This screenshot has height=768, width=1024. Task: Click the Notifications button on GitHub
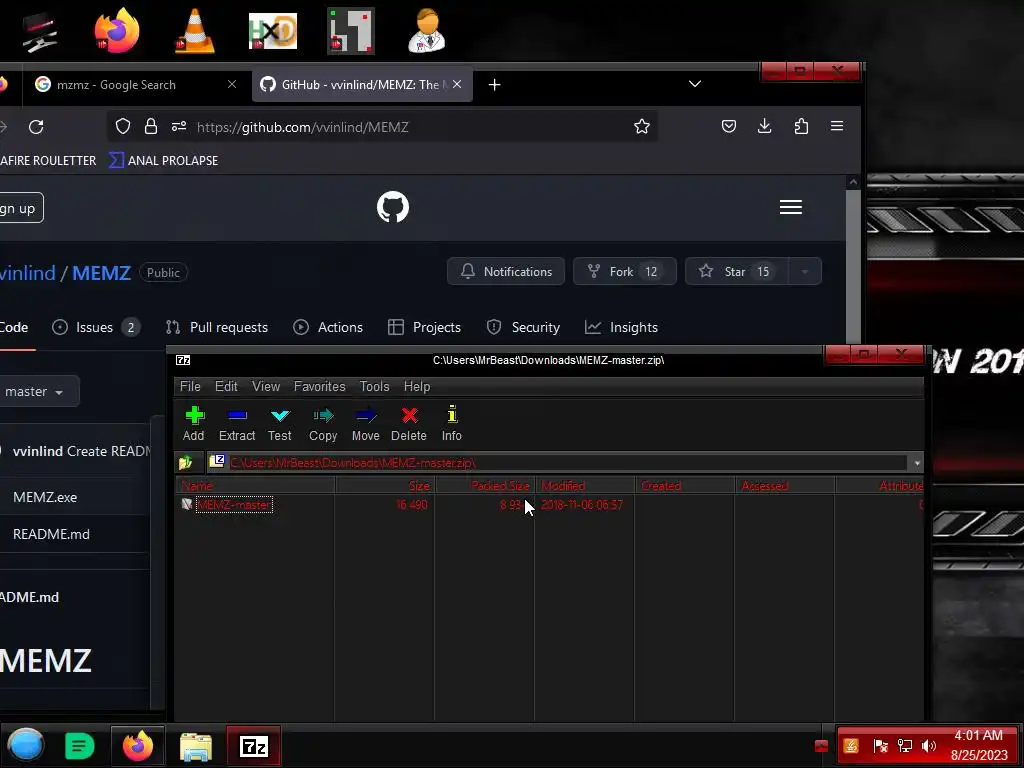[x=506, y=272]
